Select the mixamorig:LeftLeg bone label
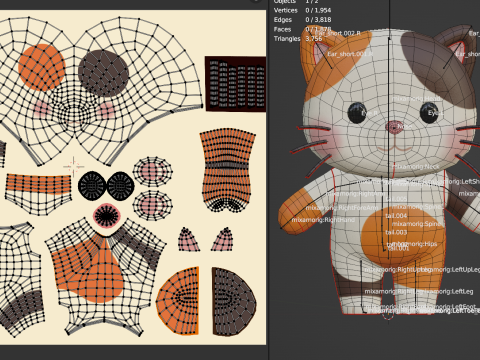The image size is (480, 360). 447,292
